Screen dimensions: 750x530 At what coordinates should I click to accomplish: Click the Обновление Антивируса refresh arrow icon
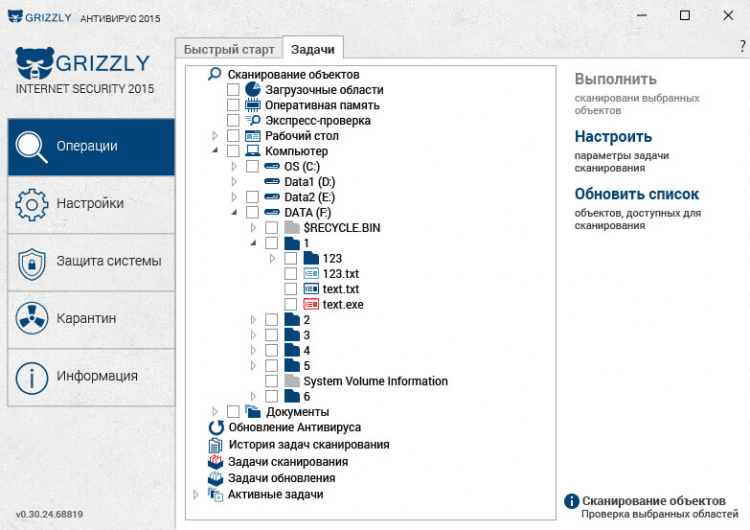pos(216,427)
